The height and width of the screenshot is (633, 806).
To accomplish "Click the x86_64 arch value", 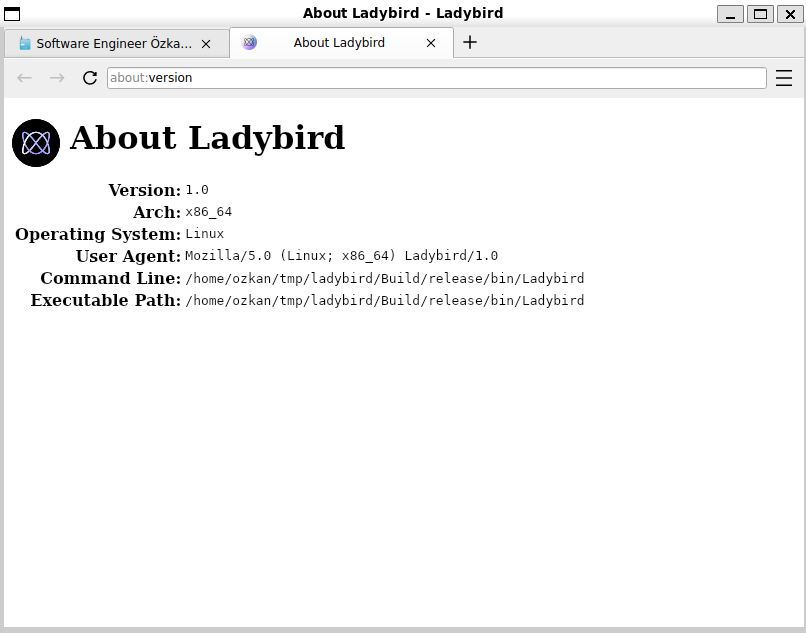I will tap(209, 212).
